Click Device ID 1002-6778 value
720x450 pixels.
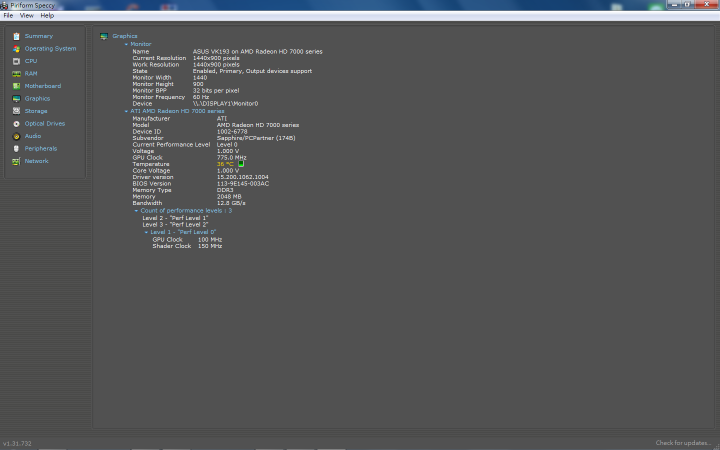(x=232, y=131)
